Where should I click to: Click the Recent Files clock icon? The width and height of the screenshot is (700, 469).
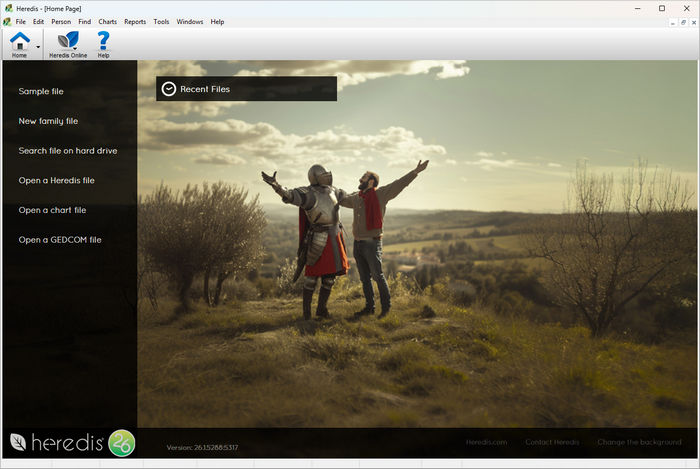(169, 89)
